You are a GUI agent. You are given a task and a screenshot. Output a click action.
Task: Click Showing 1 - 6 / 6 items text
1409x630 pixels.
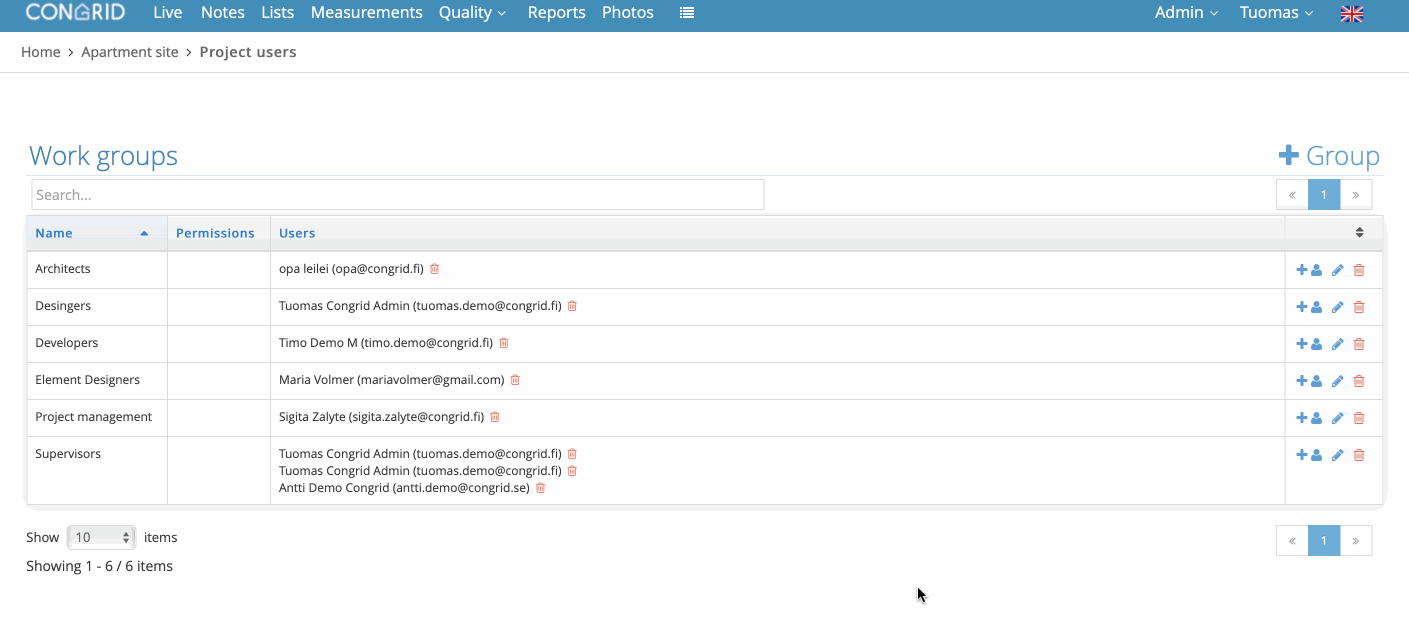click(100, 566)
